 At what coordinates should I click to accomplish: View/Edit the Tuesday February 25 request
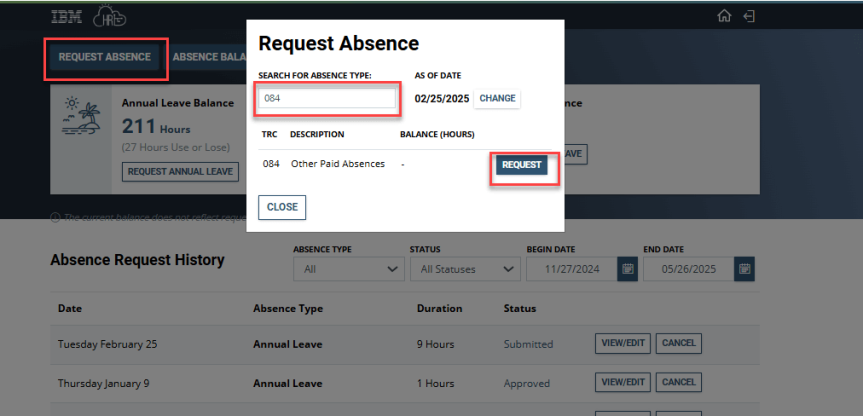pos(622,343)
